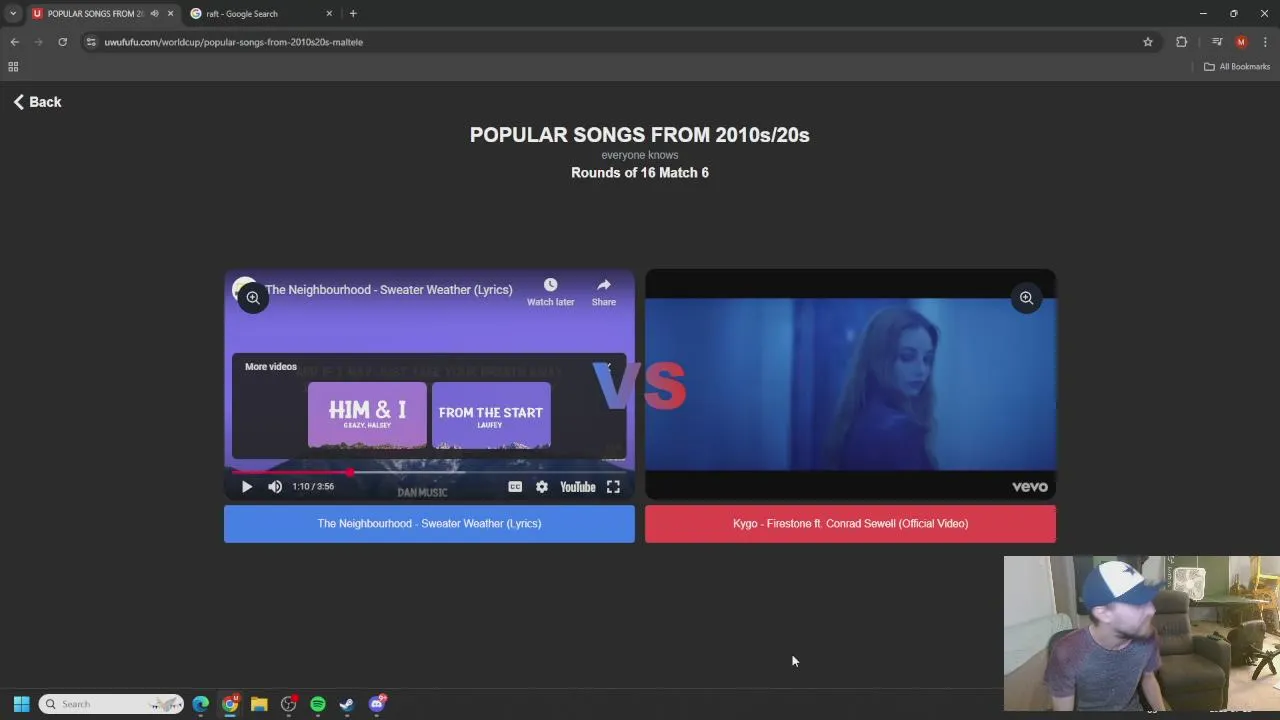Reload the current page

click(62, 42)
